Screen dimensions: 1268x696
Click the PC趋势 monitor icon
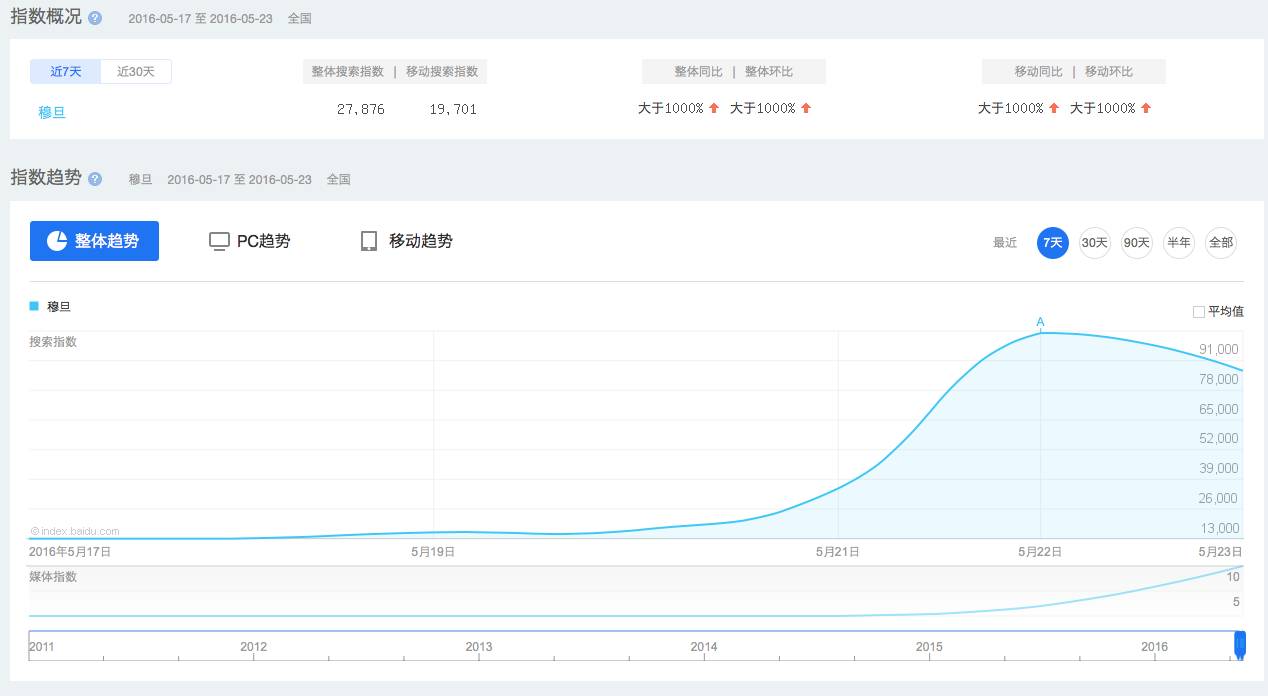(x=219, y=240)
